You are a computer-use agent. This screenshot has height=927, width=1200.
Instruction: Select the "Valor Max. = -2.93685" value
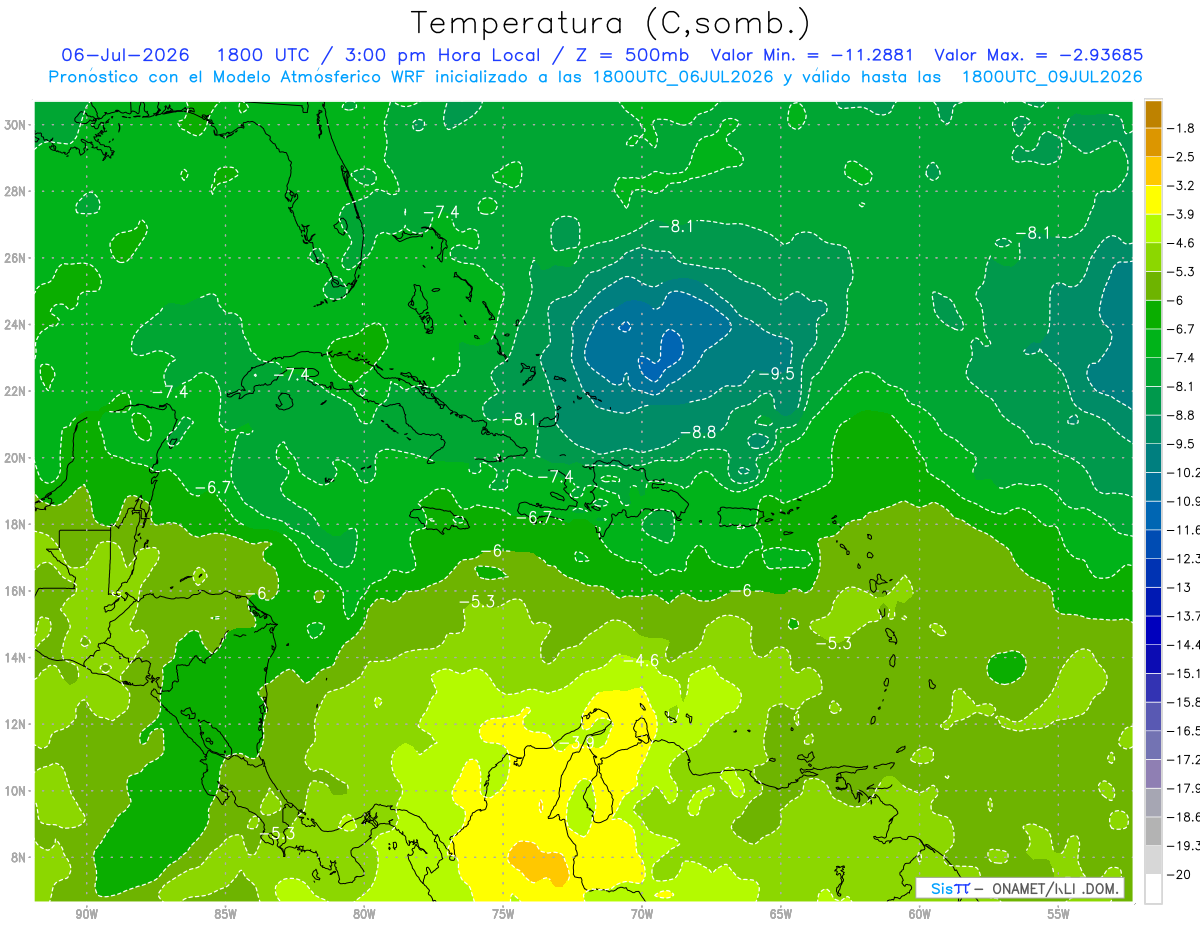click(x=1038, y=55)
